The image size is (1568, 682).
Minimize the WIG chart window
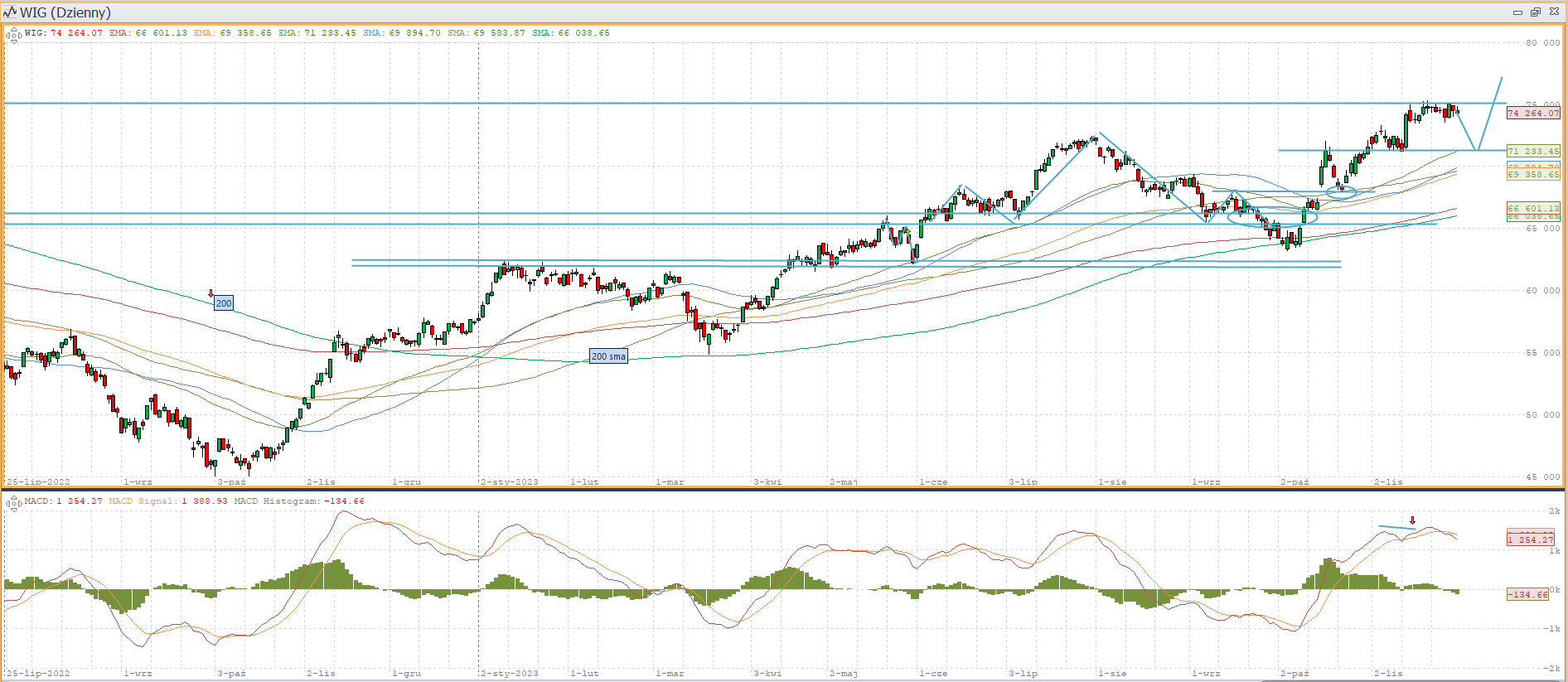click(x=1517, y=12)
